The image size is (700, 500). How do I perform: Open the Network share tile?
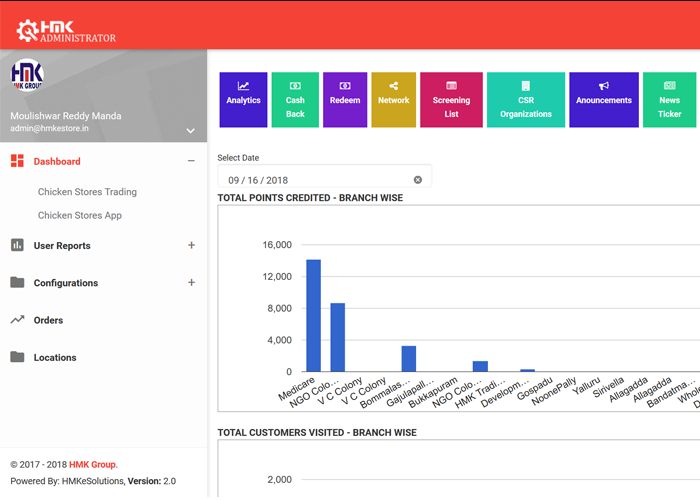(394, 99)
